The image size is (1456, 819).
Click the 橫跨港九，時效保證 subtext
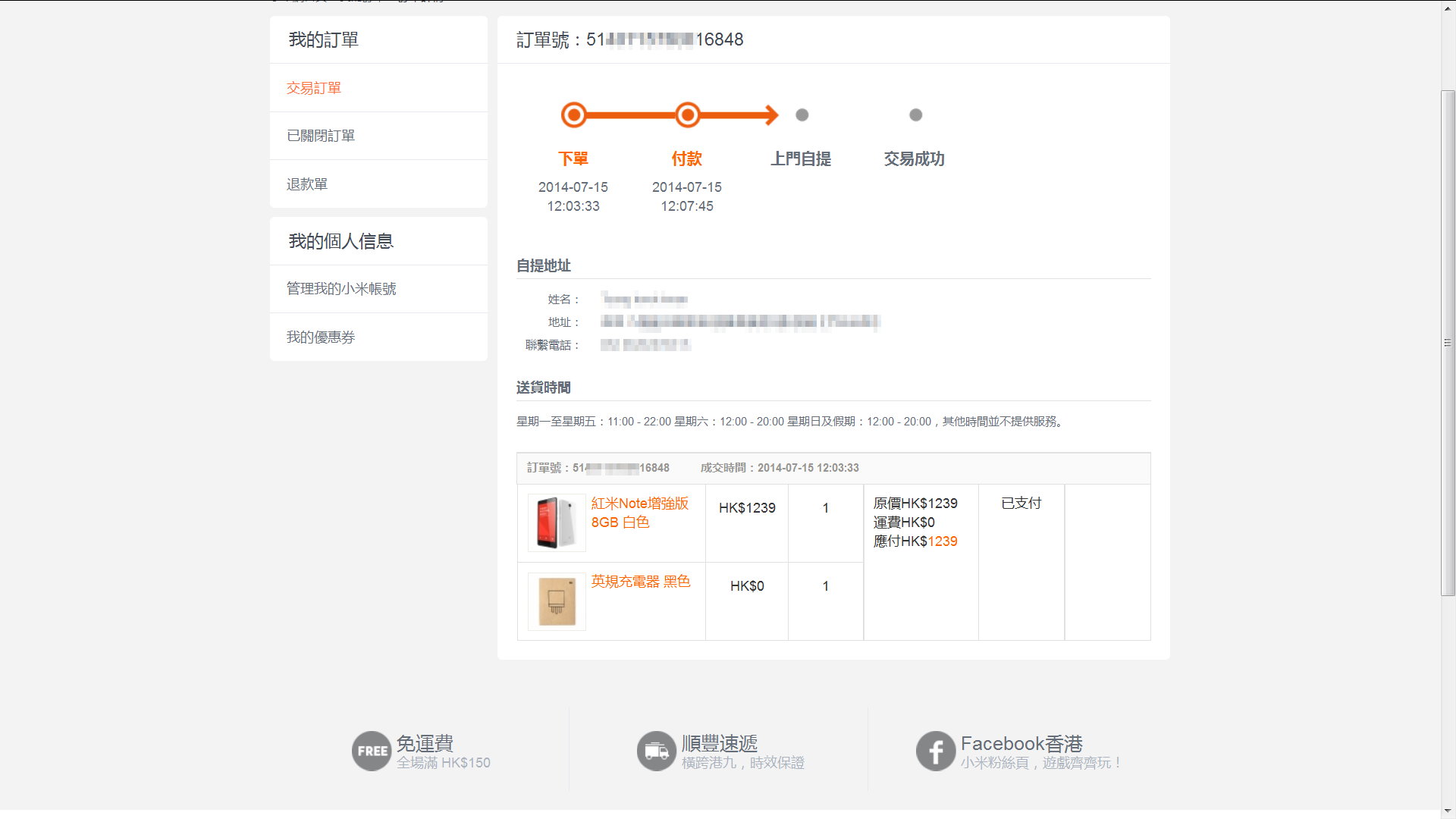click(x=742, y=763)
